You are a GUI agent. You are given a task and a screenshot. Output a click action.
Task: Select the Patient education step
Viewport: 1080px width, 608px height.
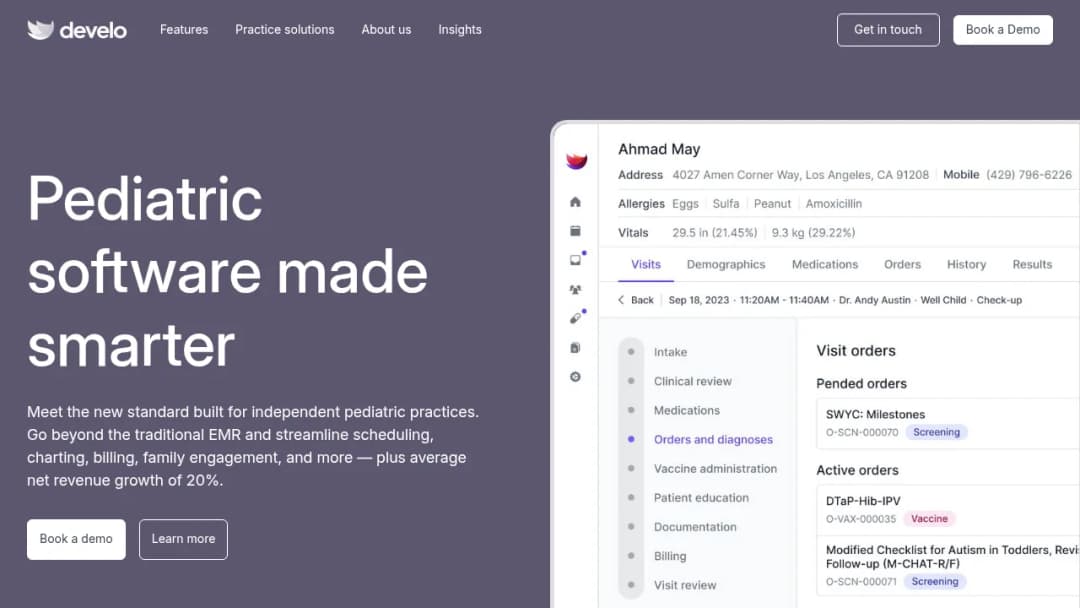pyautogui.click(x=701, y=498)
